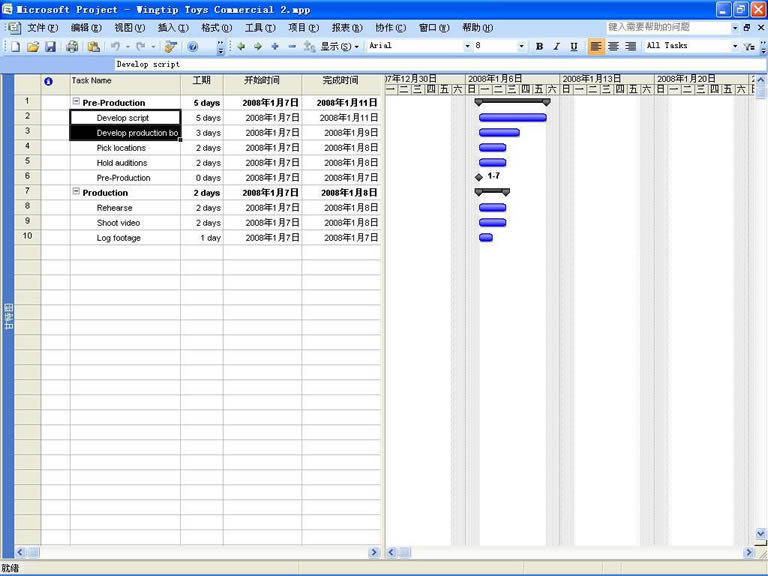Open the 视图 (View) menu

click(130, 28)
